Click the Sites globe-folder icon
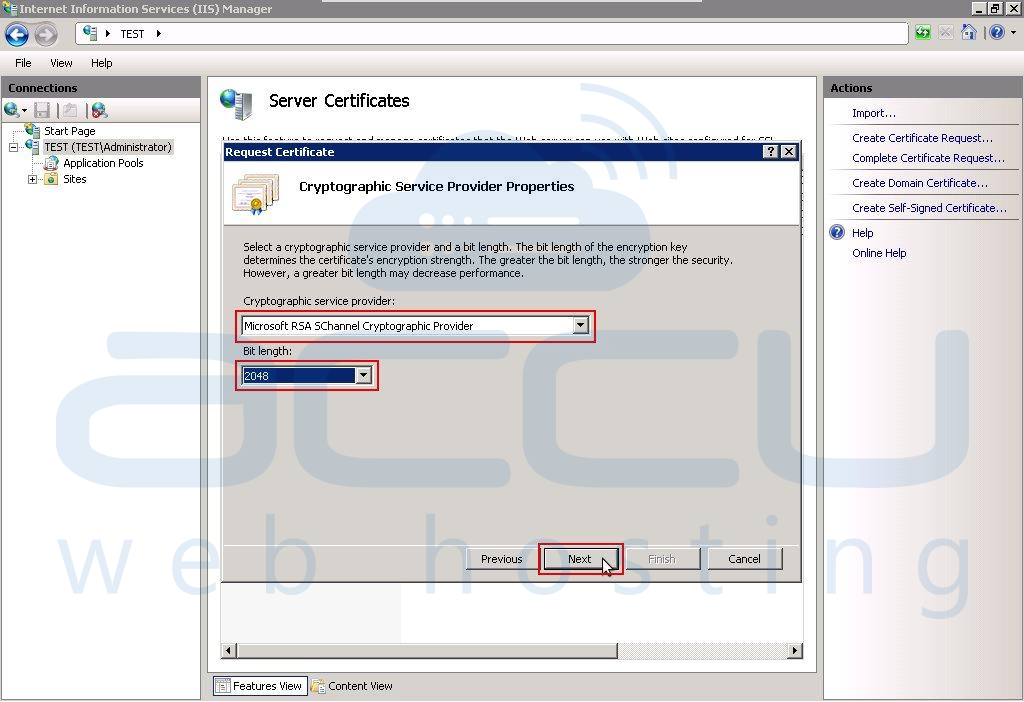 (x=51, y=179)
